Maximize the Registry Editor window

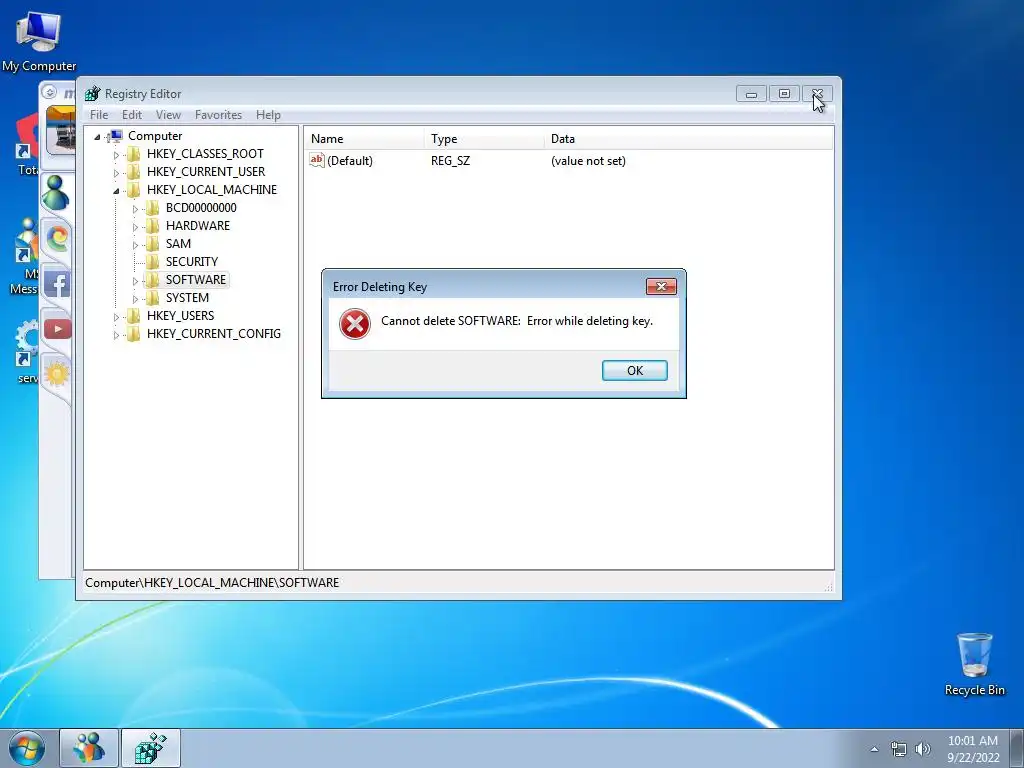(784, 94)
